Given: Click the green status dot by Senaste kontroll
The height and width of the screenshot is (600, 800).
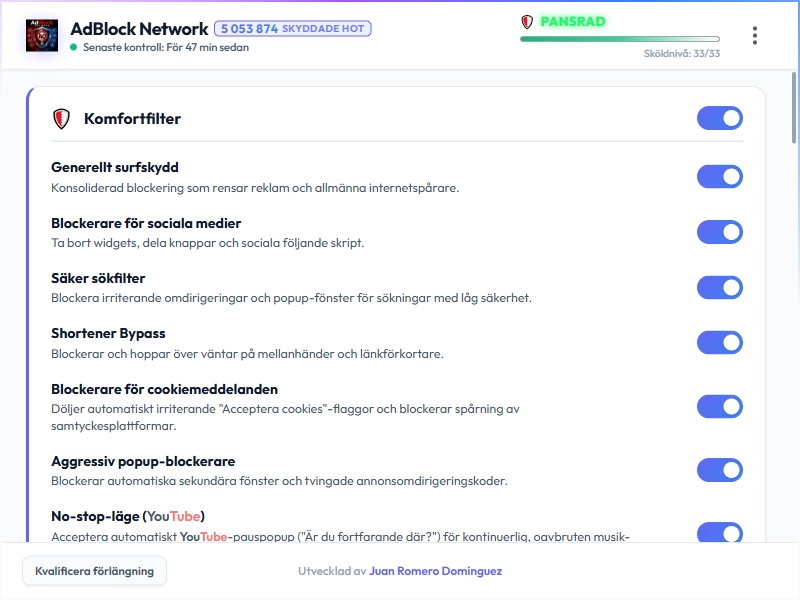Looking at the screenshot, I should pyautogui.click(x=73, y=47).
